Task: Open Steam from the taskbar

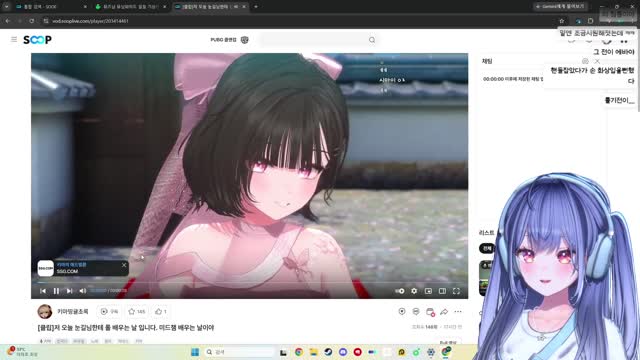Action: tap(328, 352)
